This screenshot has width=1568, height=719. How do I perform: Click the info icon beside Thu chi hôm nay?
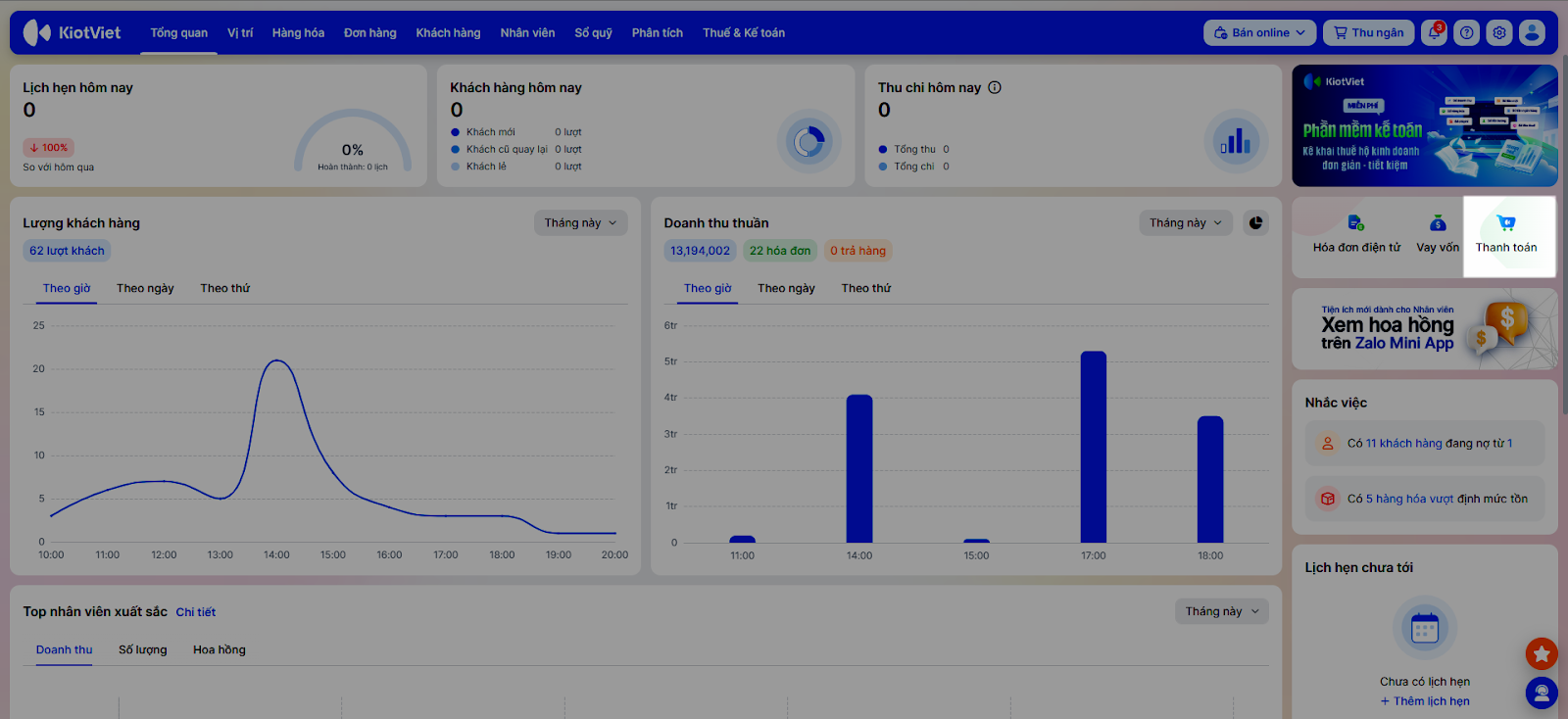click(995, 87)
